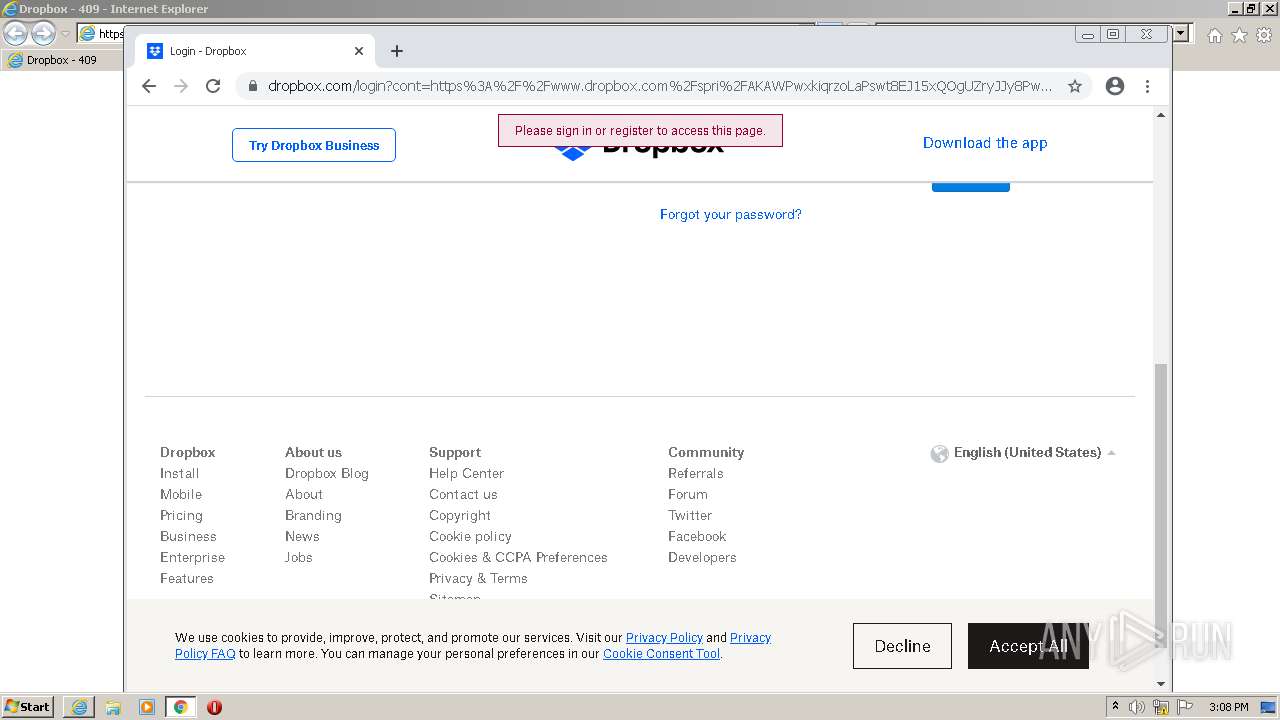Open the Dropbox Blog link
Image resolution: width=1280 pixels, height=720 pixels.
pos(327,474)
